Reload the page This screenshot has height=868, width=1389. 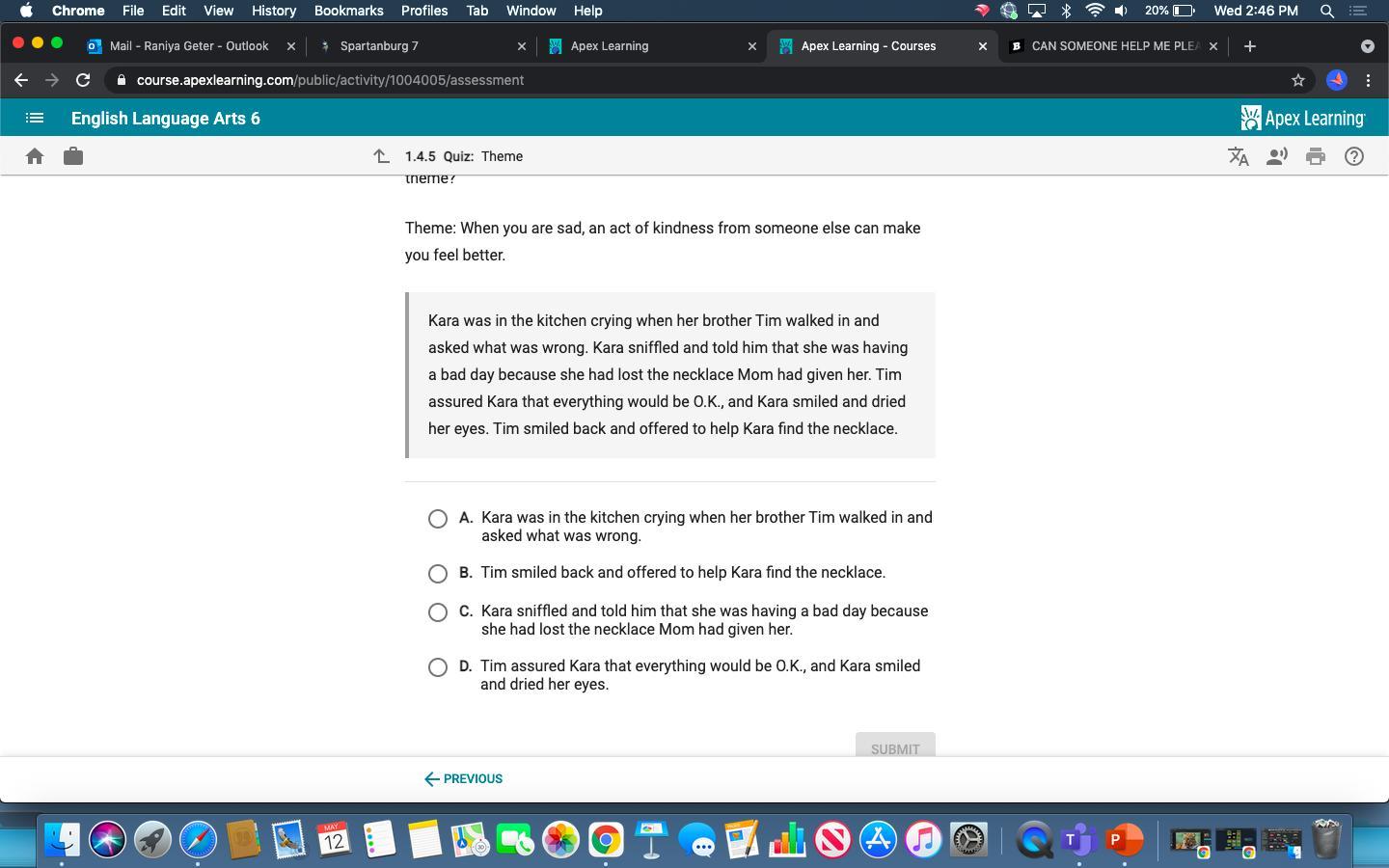pyautogui.click(x=83, y=80)
